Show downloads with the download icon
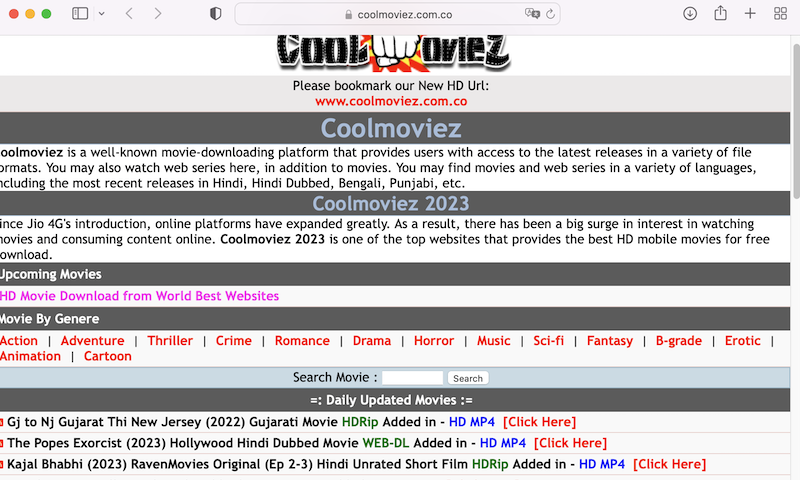The width and height of the screenshot is (800, 480). coord(690,14)
